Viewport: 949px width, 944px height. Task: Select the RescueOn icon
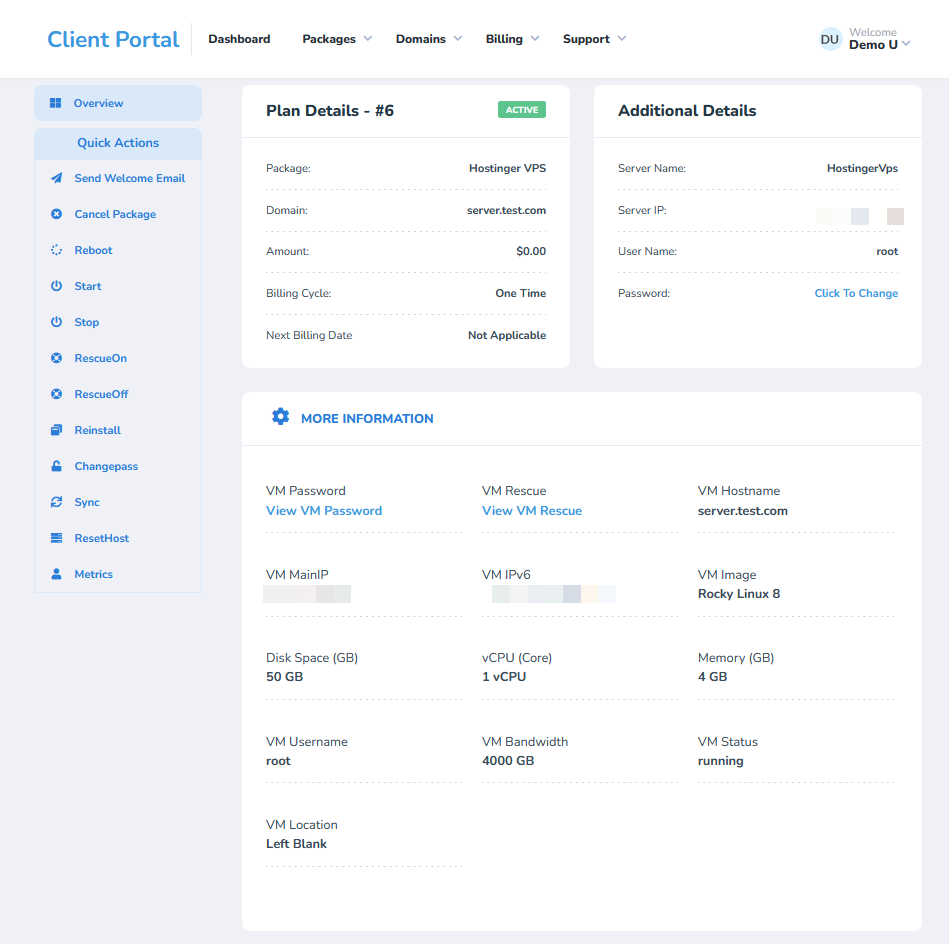(57, 358)
